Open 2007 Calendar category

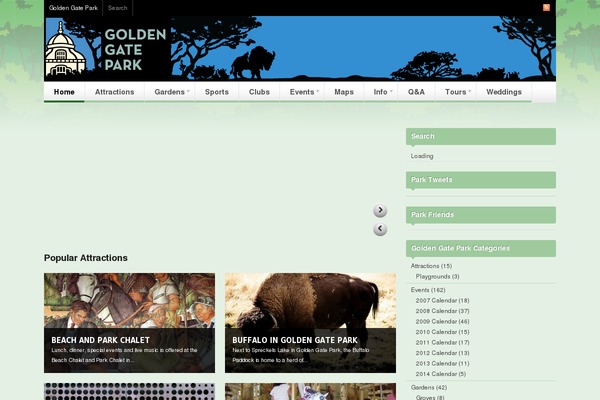click(x=442, y=300)
